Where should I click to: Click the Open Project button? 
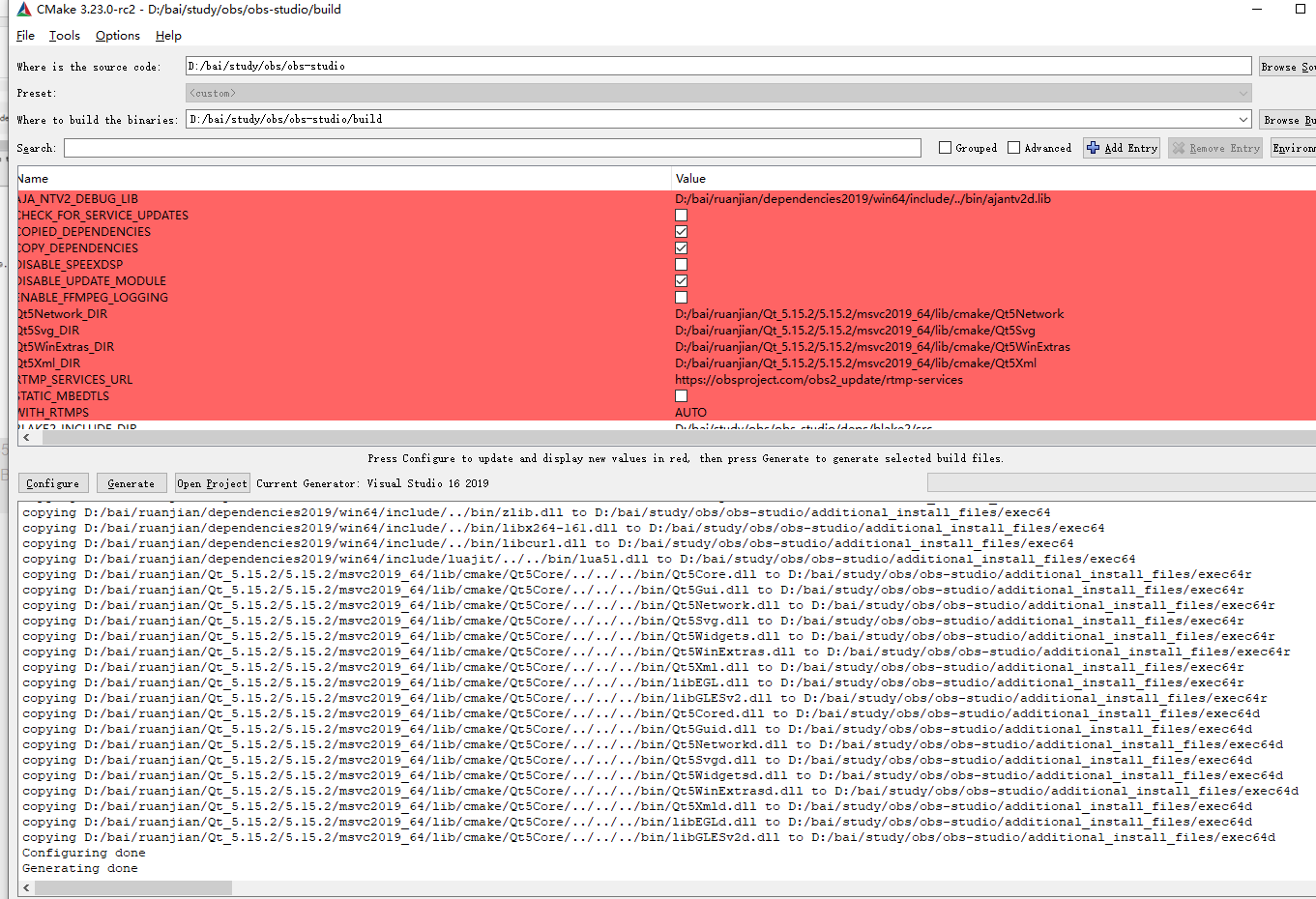click(212, 483)
